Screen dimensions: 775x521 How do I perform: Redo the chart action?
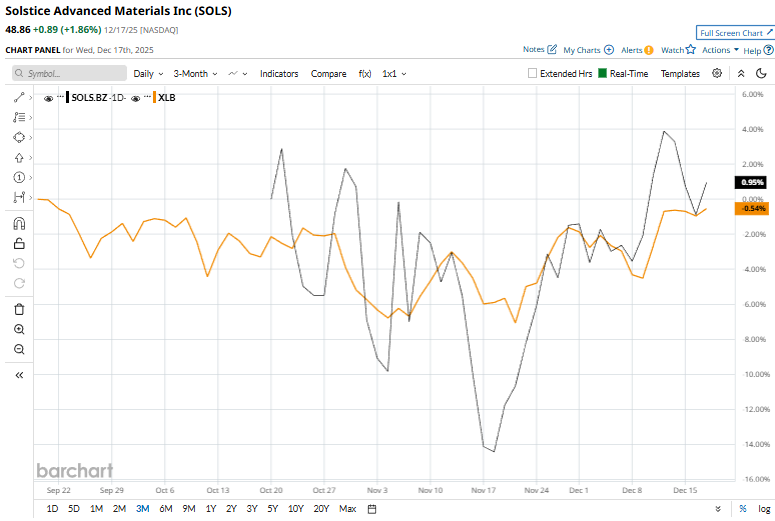19,283
